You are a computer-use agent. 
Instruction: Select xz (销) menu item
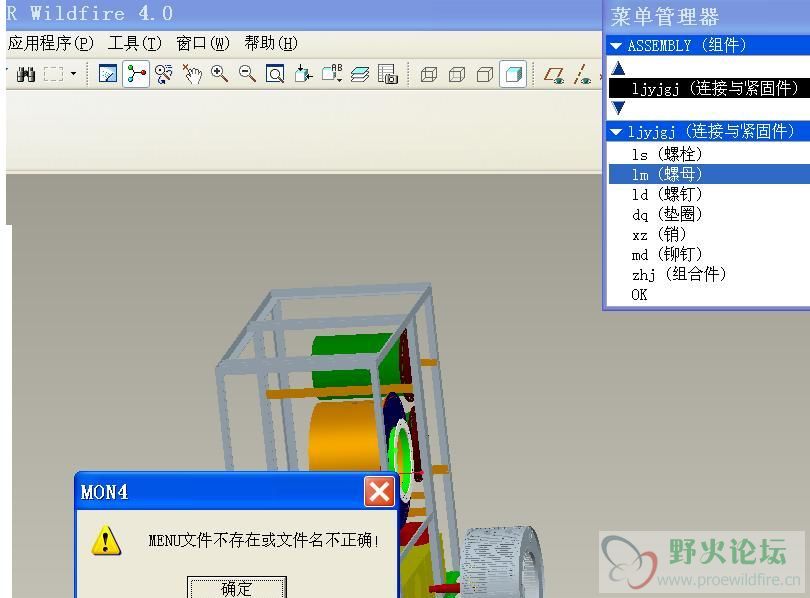click(708, 234)
